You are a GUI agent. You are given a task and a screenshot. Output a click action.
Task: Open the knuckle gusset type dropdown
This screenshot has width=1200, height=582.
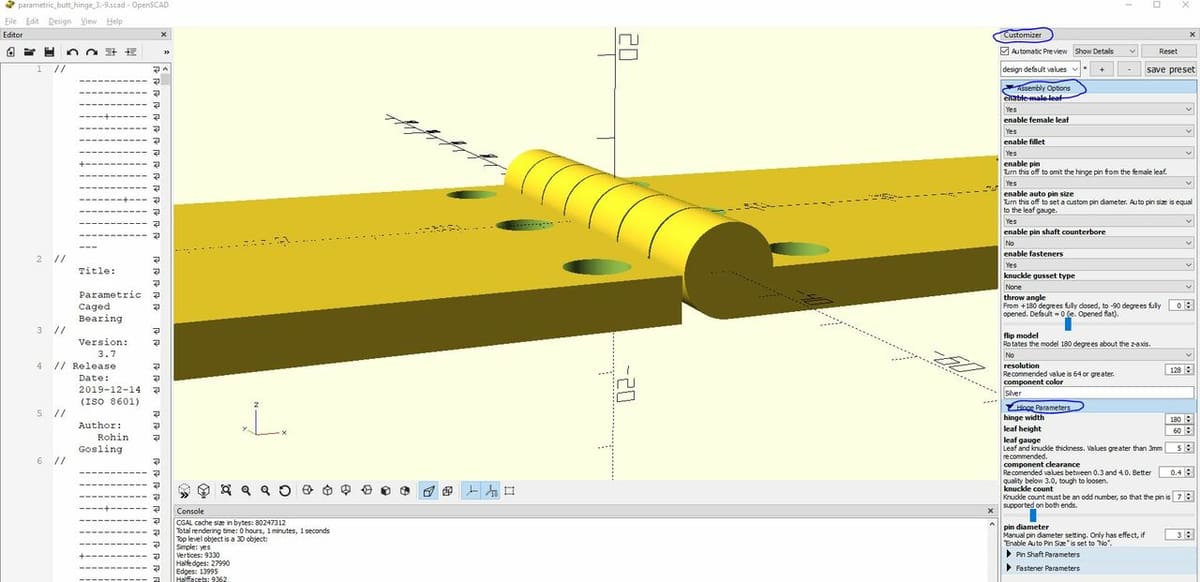(x=1095, y=286)
